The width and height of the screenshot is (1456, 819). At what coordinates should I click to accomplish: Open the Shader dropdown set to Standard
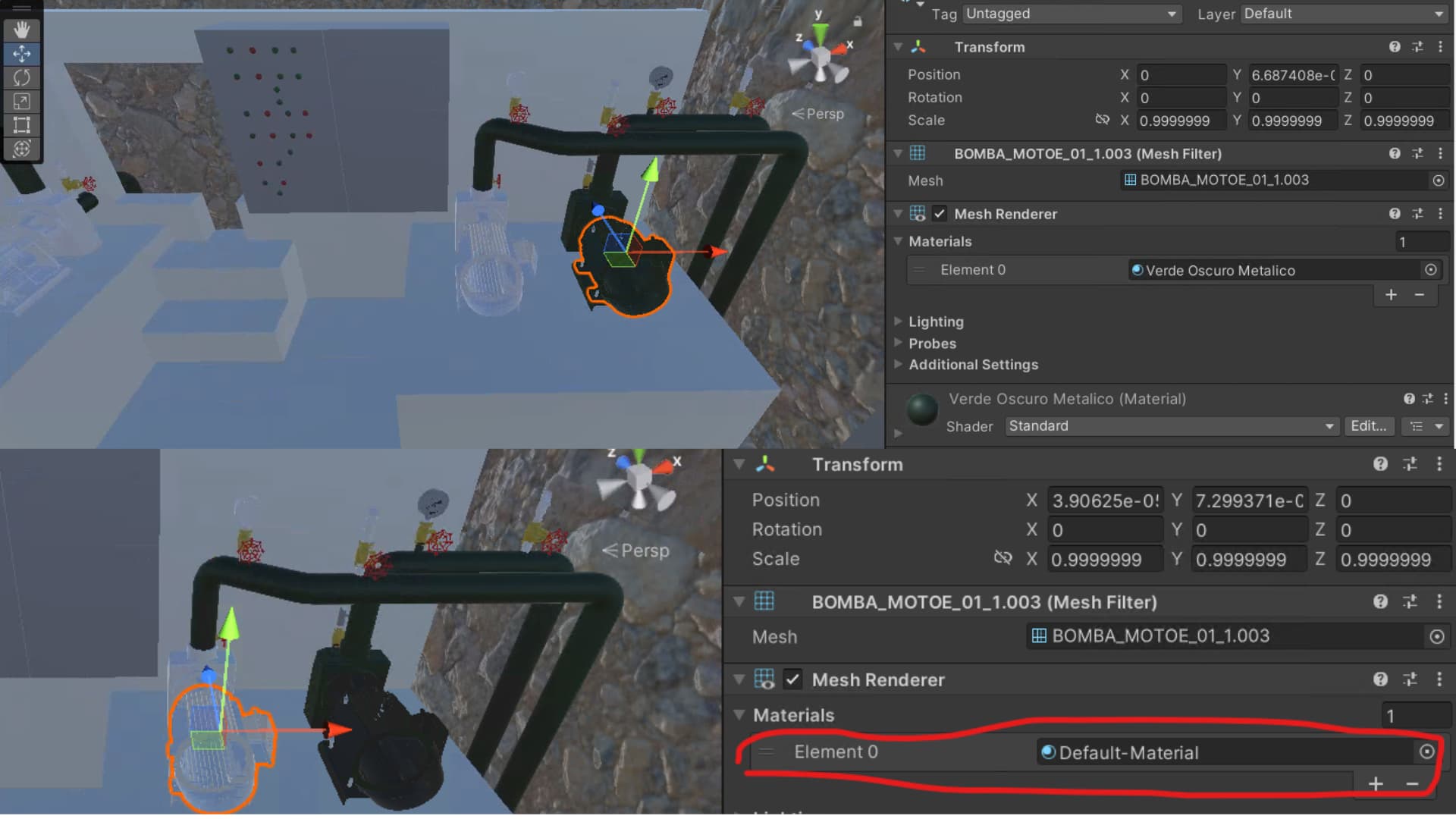(1171, 425)
